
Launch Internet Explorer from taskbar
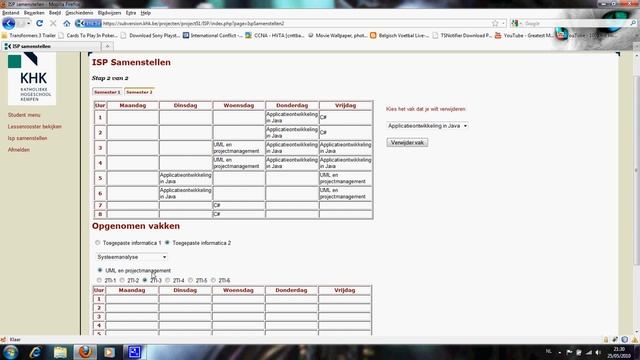tap(36, 352)
